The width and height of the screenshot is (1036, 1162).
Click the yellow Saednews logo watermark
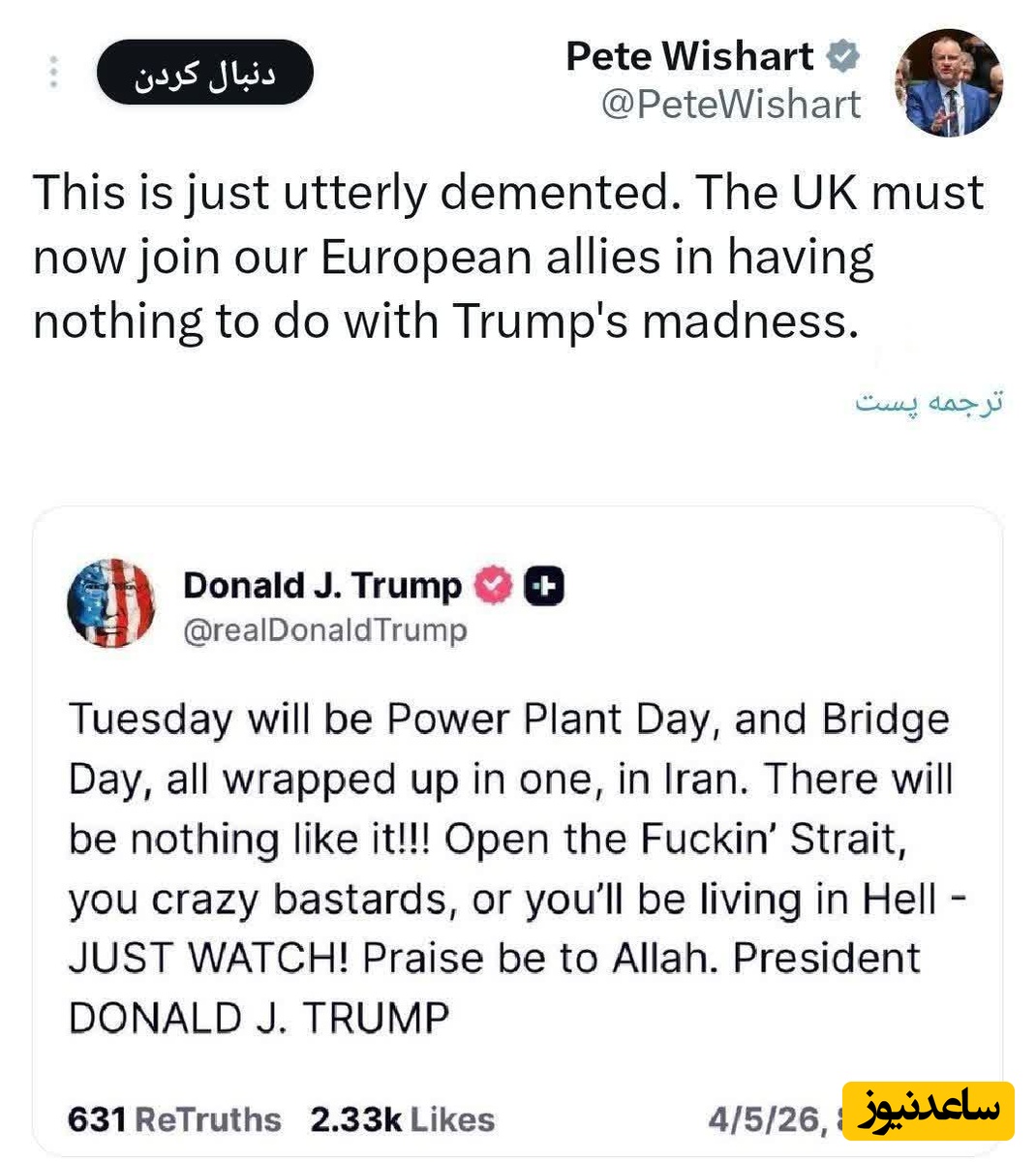[x=928, y=1111]
